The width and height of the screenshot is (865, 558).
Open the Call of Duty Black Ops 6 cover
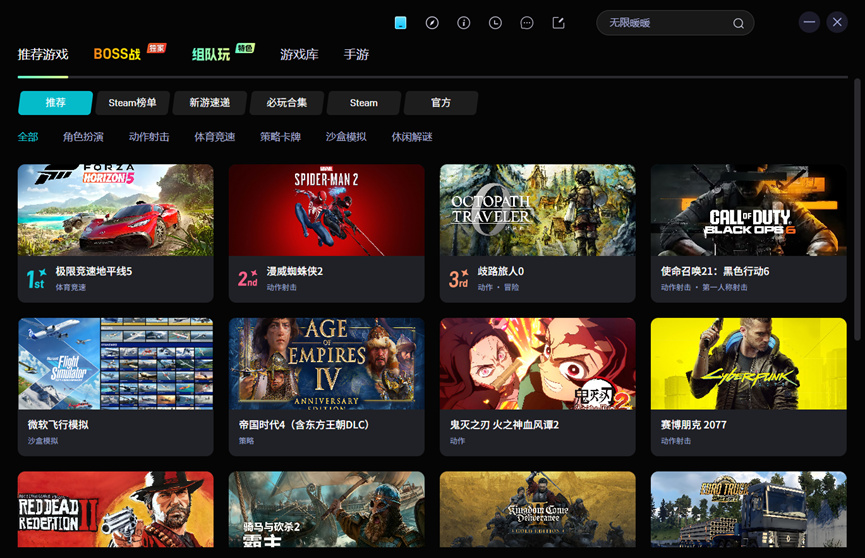[749, 210]
